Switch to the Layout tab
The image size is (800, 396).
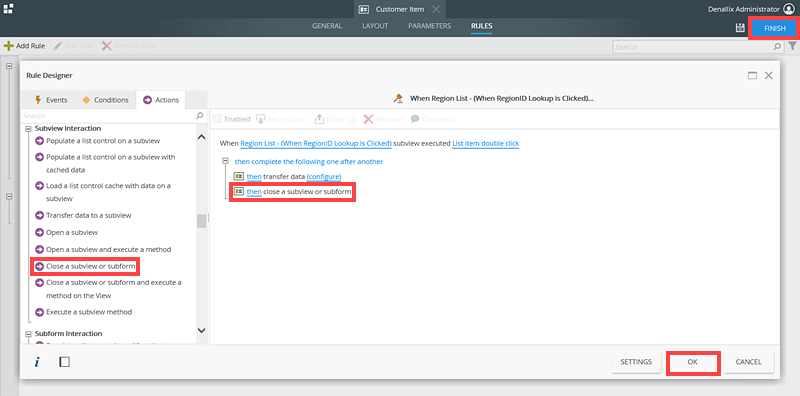[x=375, y=26]
